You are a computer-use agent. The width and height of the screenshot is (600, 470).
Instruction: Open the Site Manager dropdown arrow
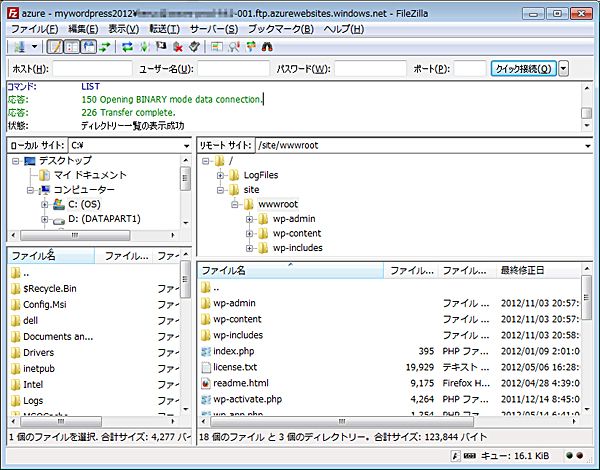click(34, 47)
